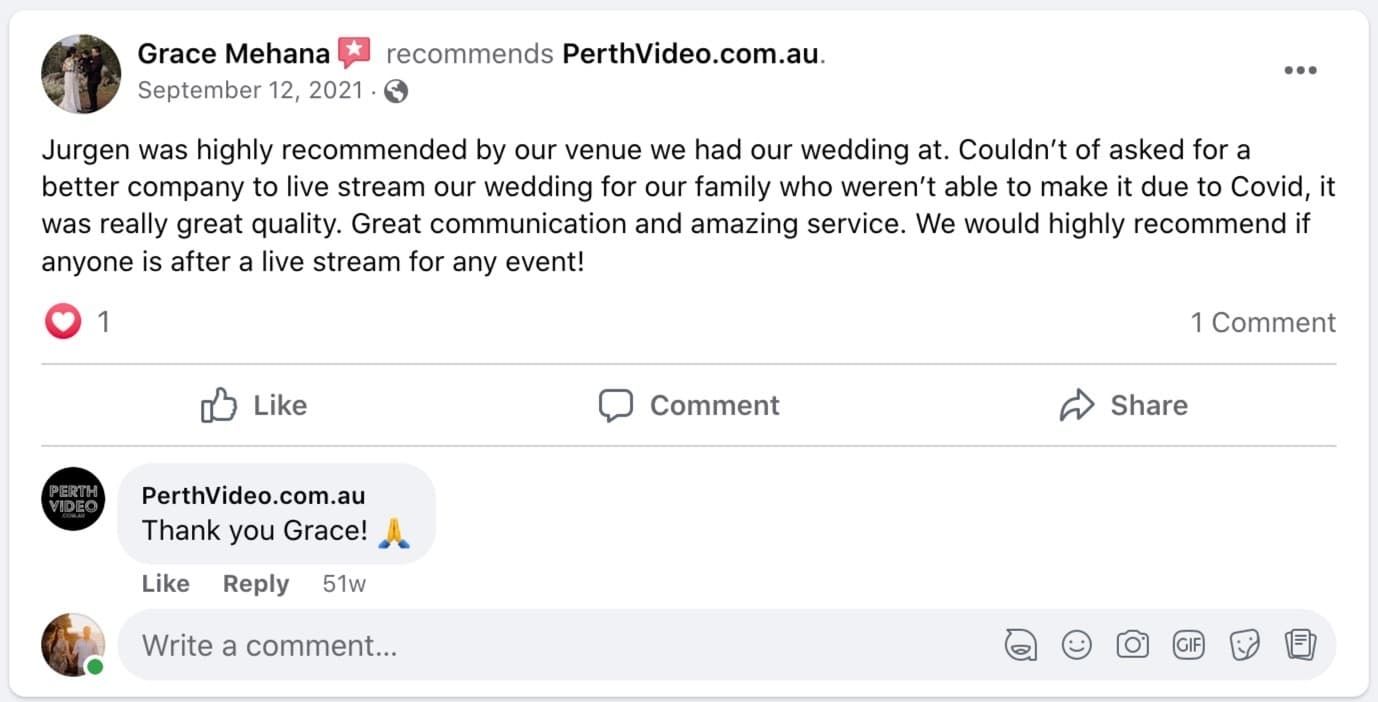
Task: Click the globe public privacy icon
Action: click(396, 92)
